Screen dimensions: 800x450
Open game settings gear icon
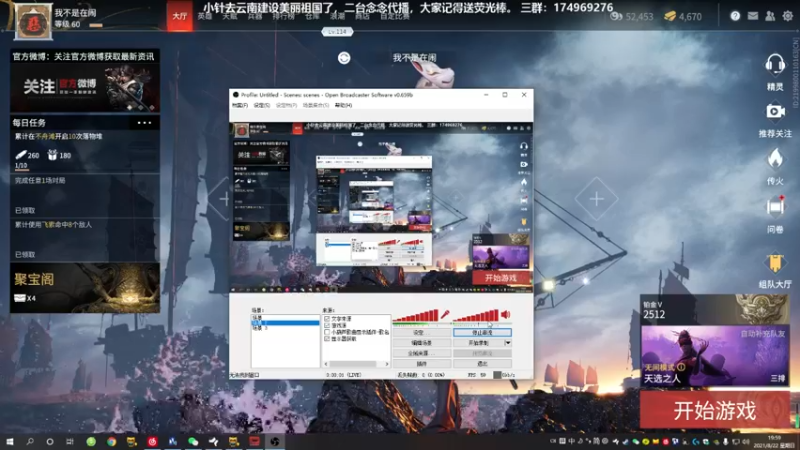788,16
